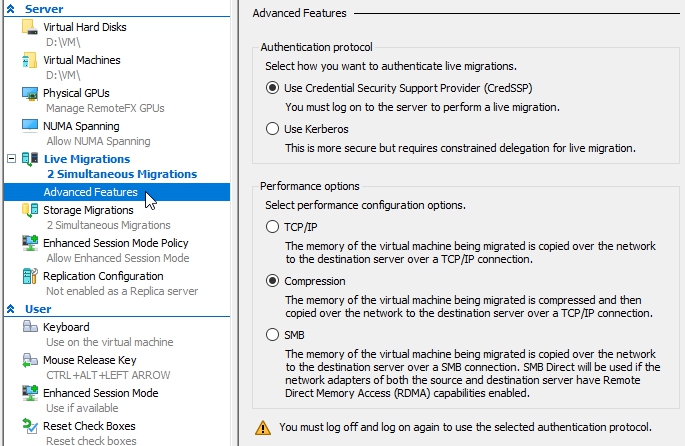Open the Reset Check Boxes setting
Image resolution: width=685 pixels, height=446 pixels.
(x=89, y=426)
